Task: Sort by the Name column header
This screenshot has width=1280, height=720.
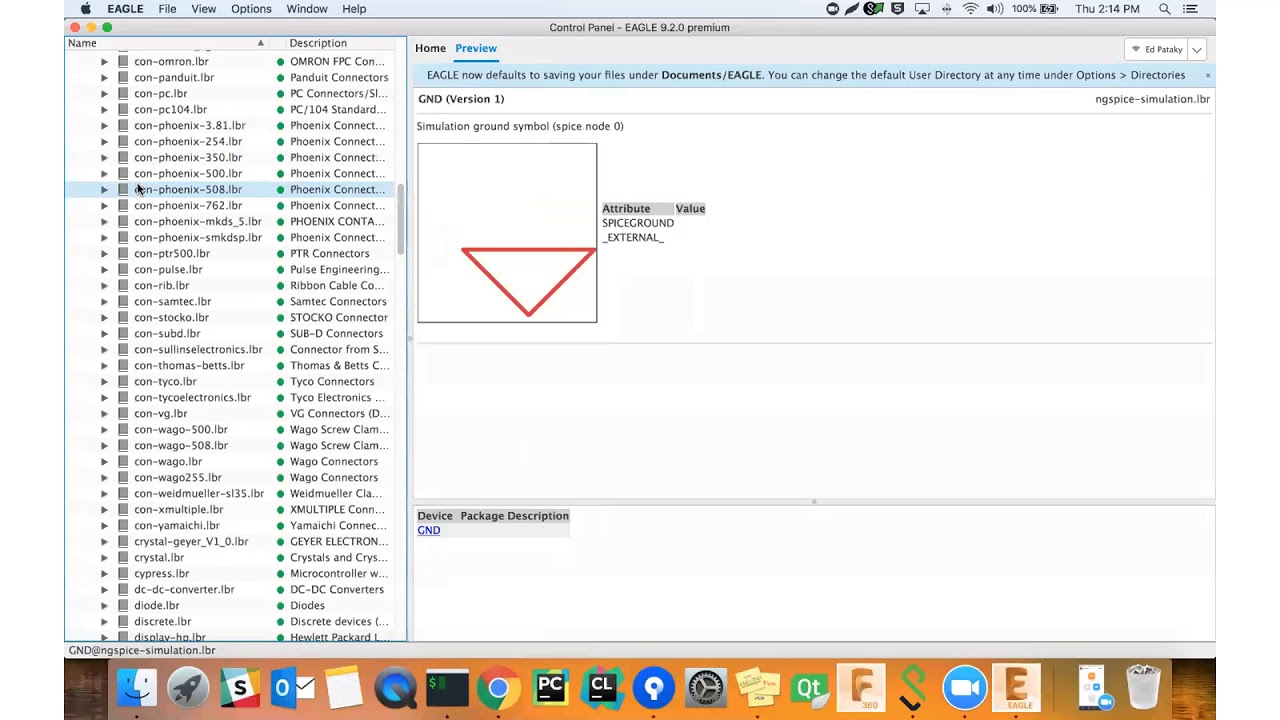Action: [x=167, y=43]
